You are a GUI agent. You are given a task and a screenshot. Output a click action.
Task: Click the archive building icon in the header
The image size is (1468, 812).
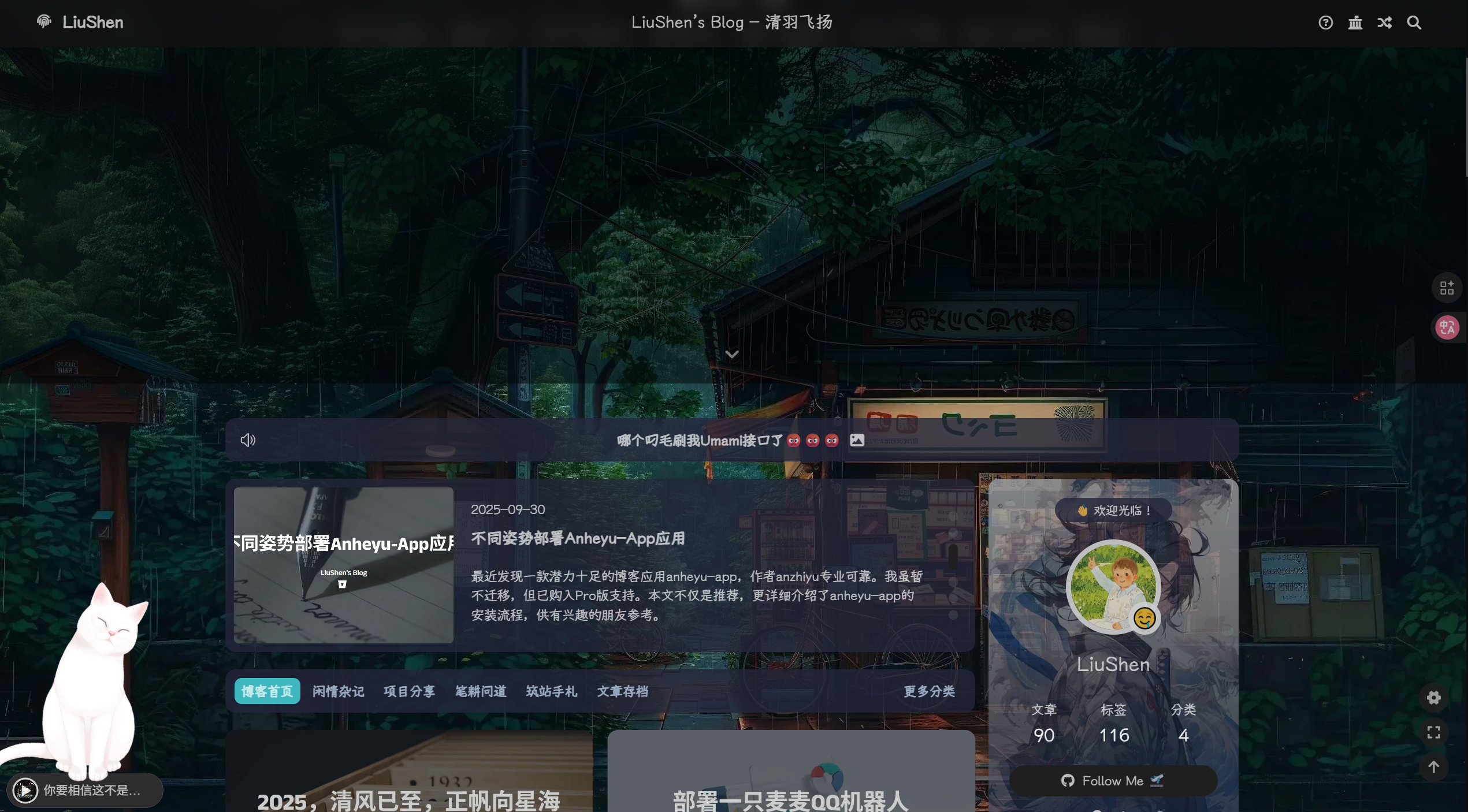coord(1355,23)
